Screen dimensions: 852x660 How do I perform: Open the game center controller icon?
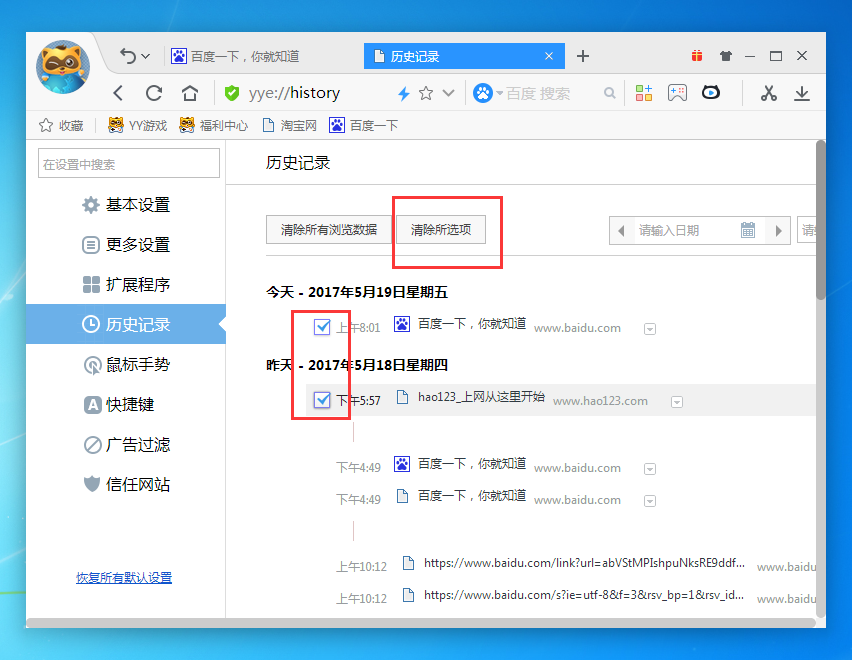point(678,93)
